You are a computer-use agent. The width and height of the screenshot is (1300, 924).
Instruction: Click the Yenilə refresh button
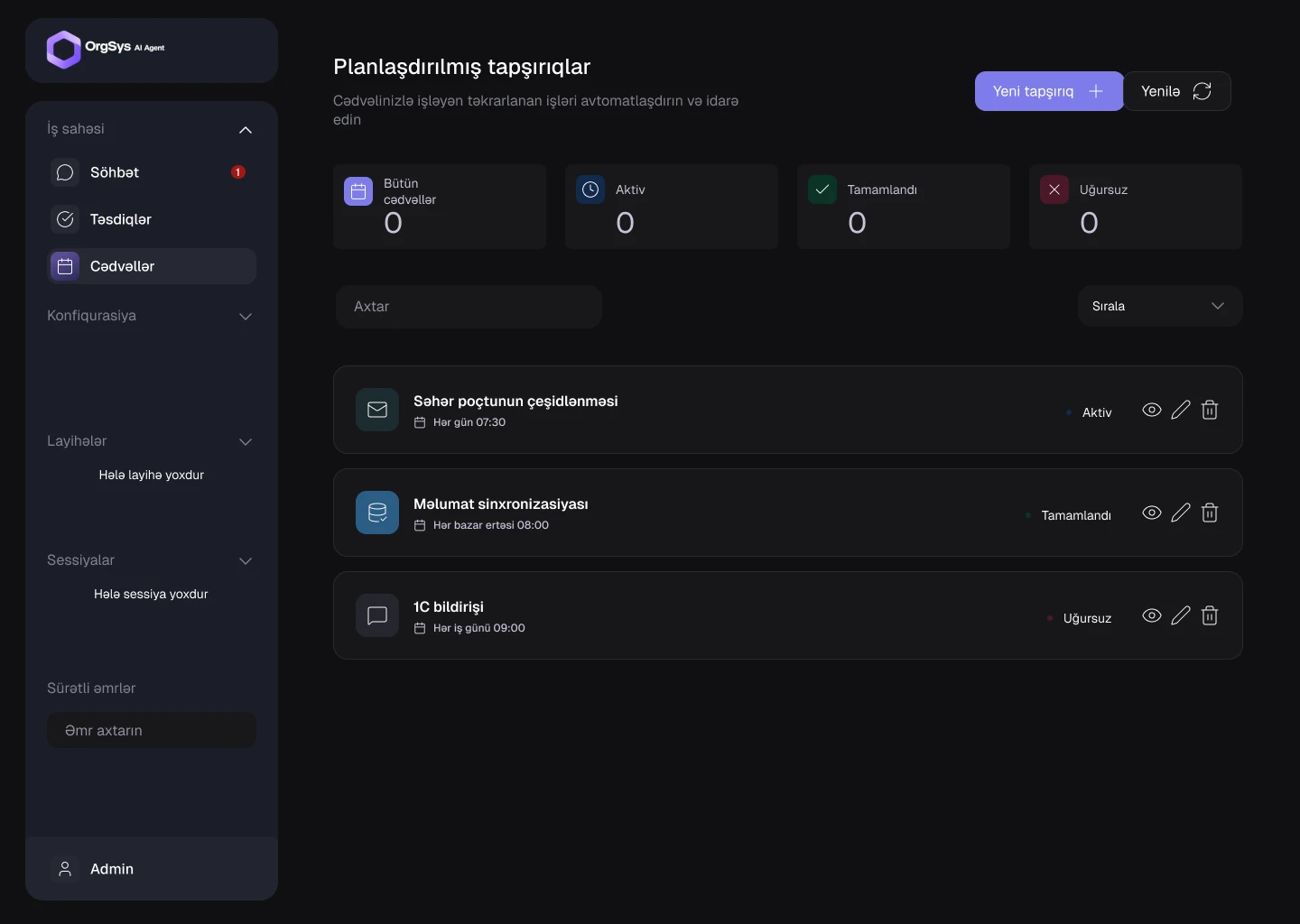pos(1176,91)
